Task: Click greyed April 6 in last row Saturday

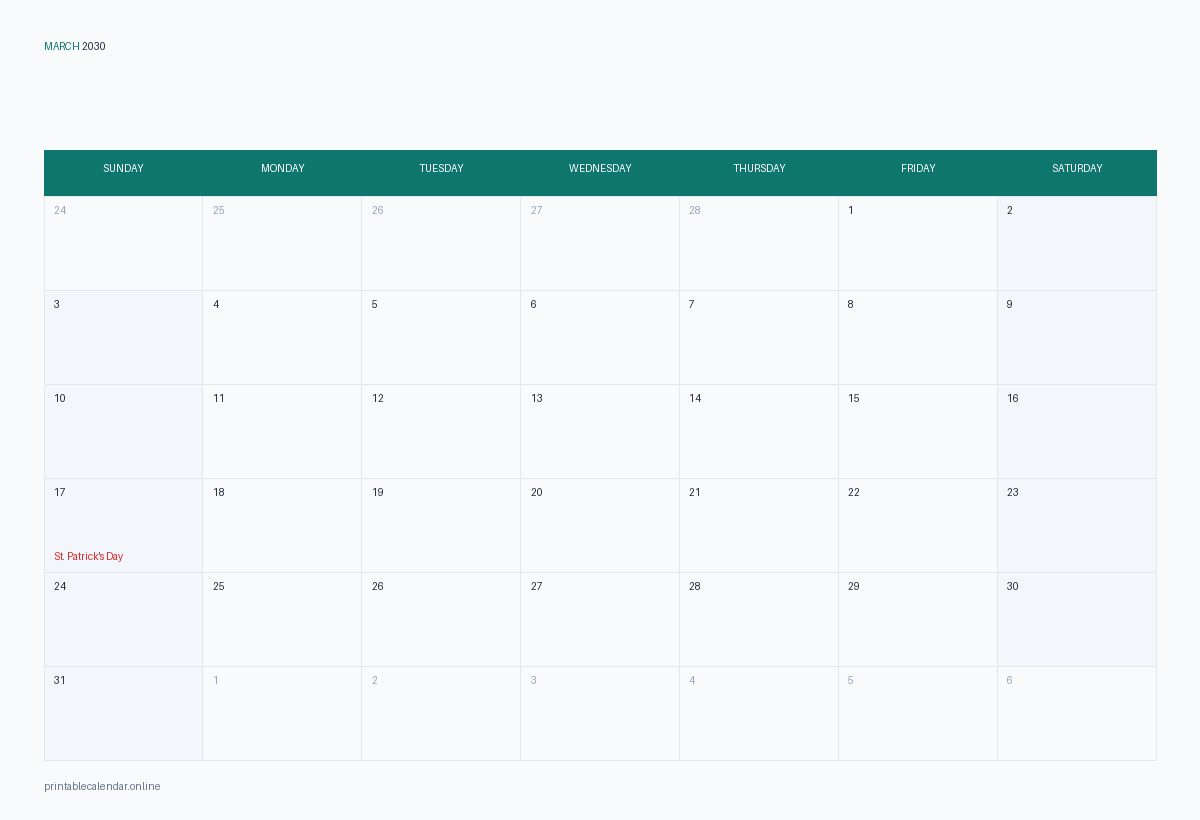Action: coord(1077,713)
